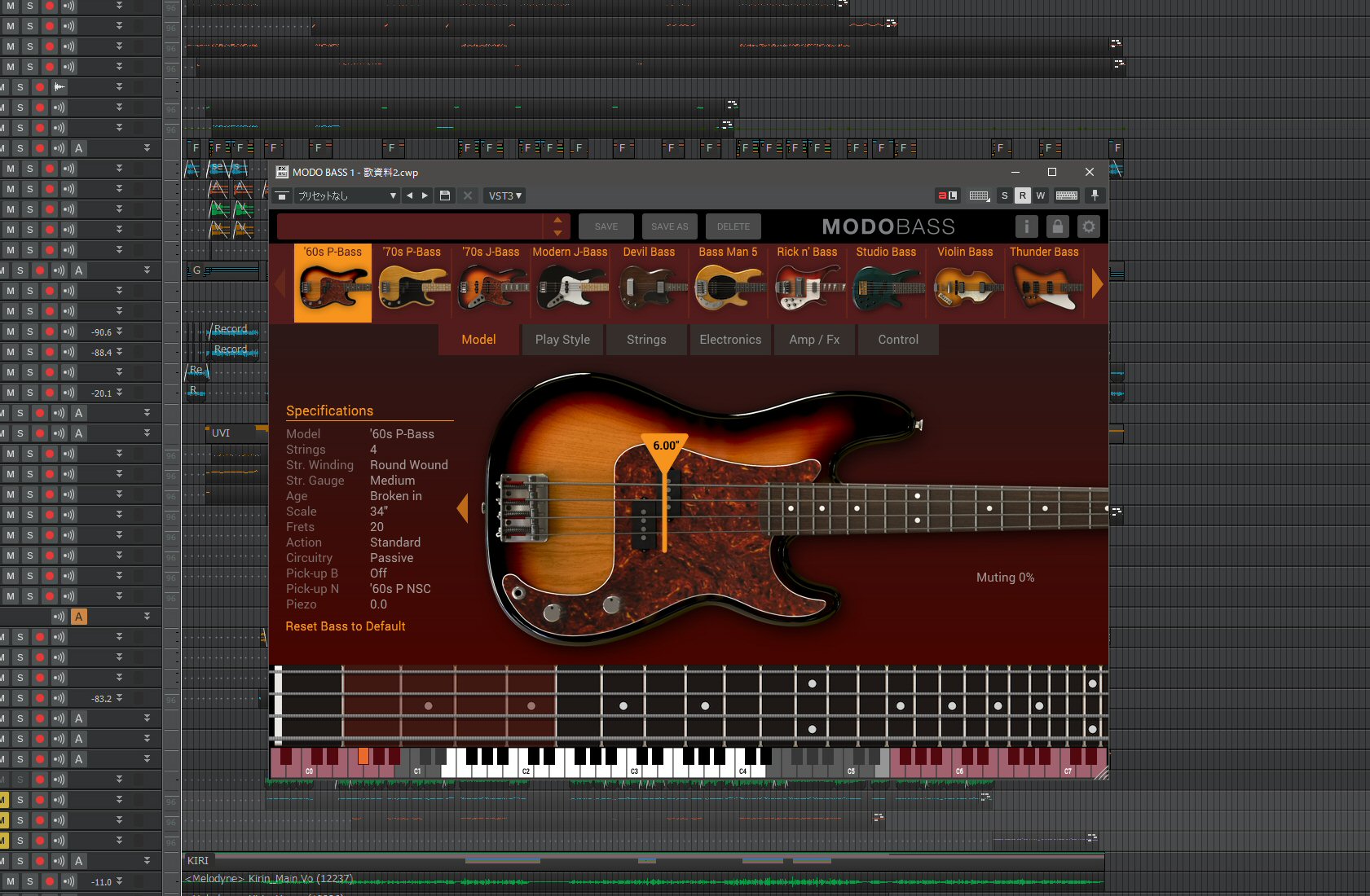Switch to the Modern J-Bass
Image resolution: width=1370 pixels, height=896 pixels.
click(x=570, y=283)
